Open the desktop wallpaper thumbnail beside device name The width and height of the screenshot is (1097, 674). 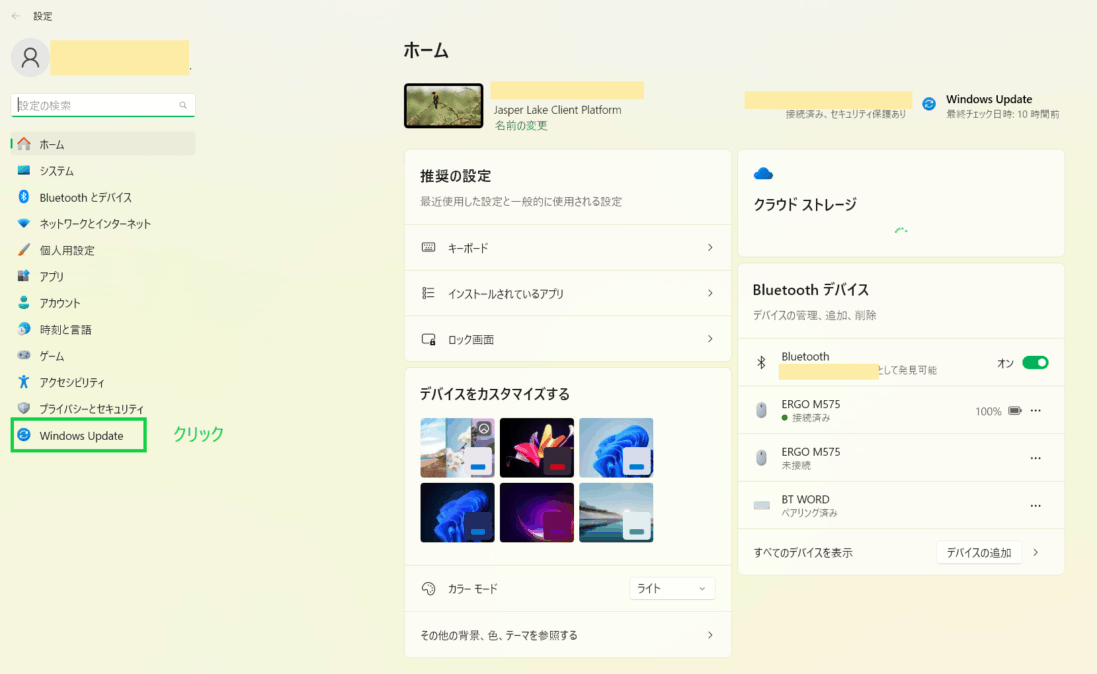pos(444,106)
